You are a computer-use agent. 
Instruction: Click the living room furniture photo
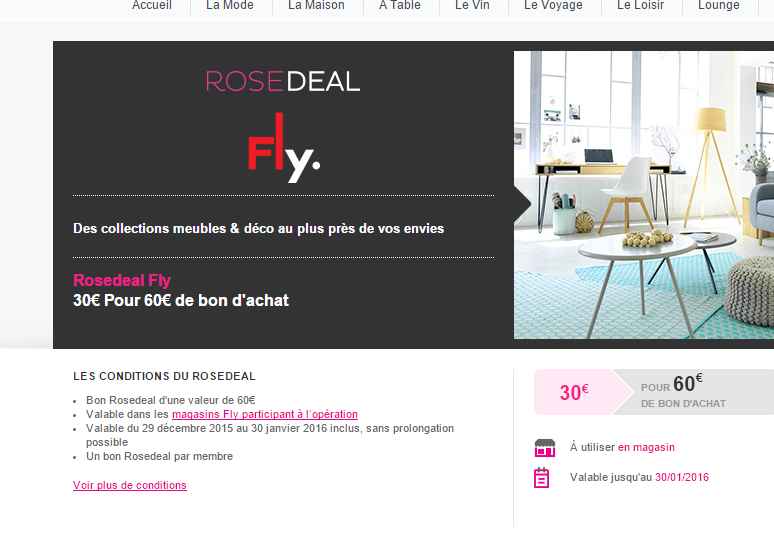click(644, 195)
